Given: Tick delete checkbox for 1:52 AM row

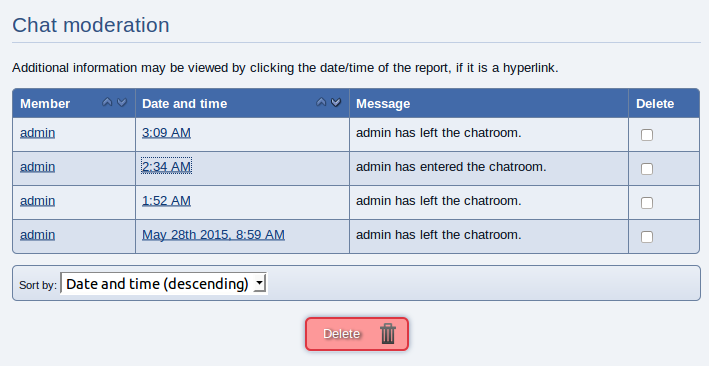Looking at the screenshot, I should coord(647,203).
